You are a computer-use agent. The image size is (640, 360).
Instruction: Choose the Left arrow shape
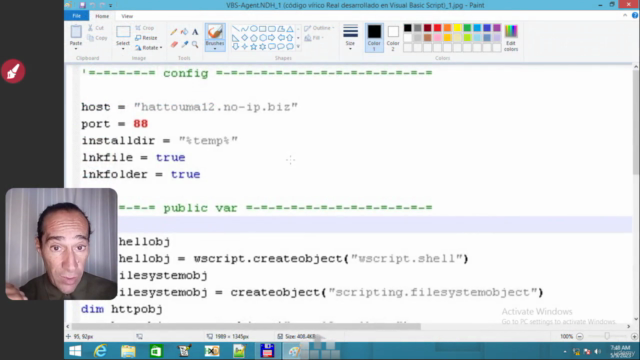281,38
